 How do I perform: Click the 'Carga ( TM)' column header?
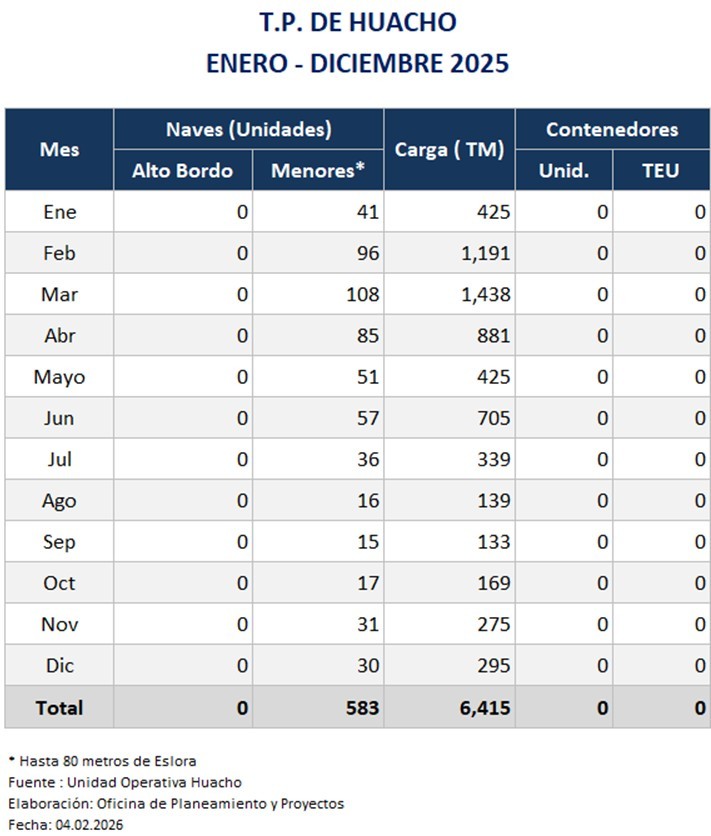tap(449, 150)
